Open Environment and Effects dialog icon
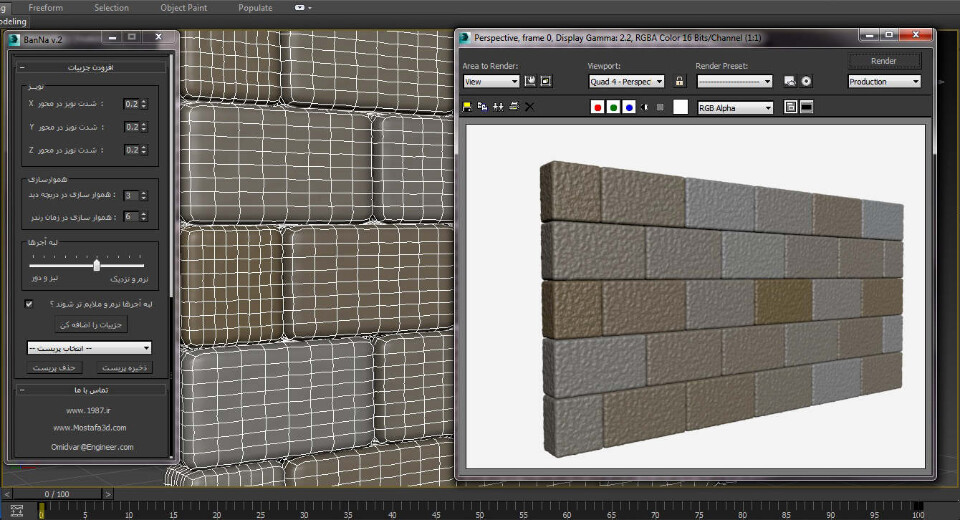 point(806,82)
